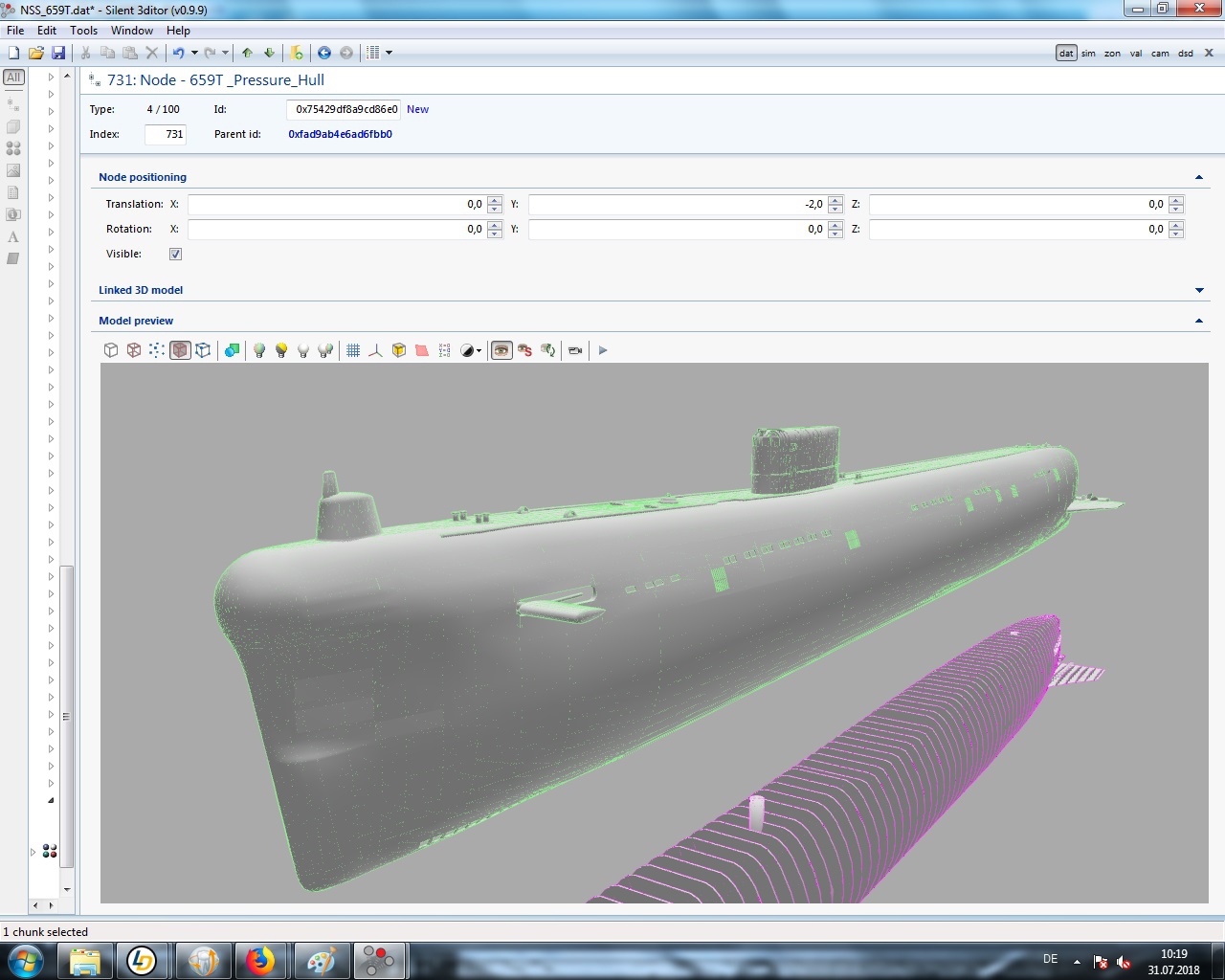Filter by textures using the image icon
Screen dimensions: 1225x980
tap(13, 170)
